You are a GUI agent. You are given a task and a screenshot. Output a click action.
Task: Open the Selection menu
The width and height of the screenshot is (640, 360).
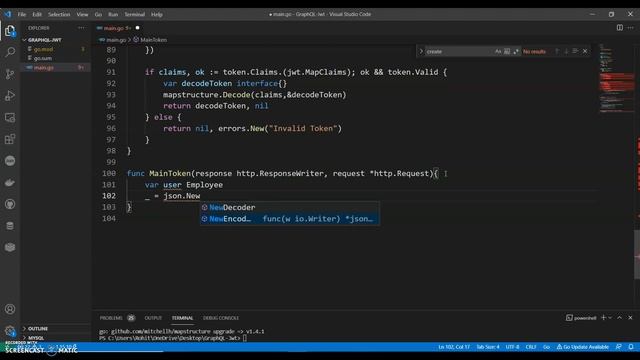click(59, 14)
